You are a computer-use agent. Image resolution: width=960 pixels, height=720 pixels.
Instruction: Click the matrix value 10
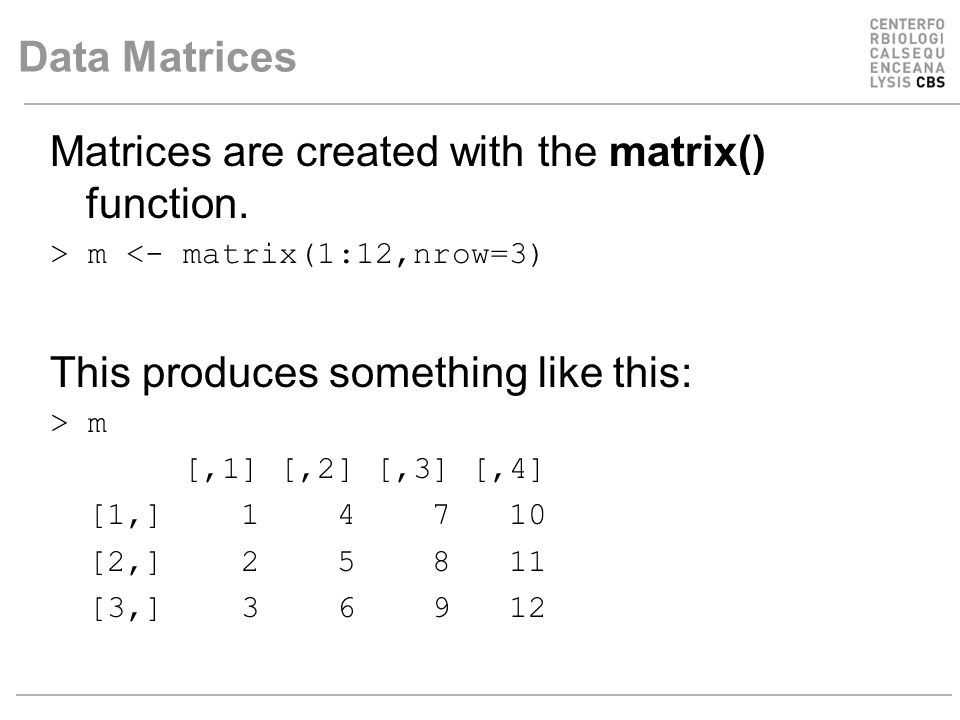pos(528,515)
